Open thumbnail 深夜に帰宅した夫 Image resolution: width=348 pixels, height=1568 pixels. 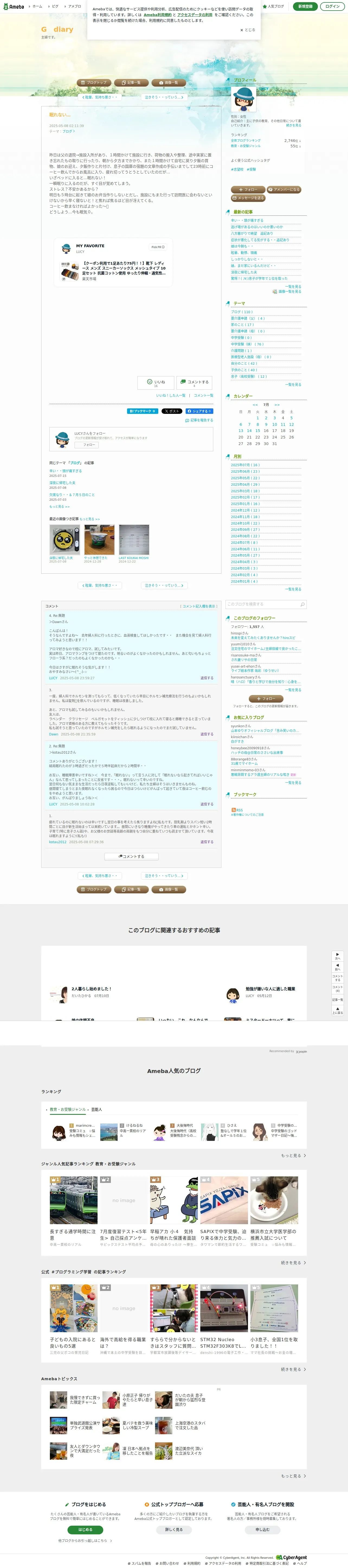pos(65,540)
